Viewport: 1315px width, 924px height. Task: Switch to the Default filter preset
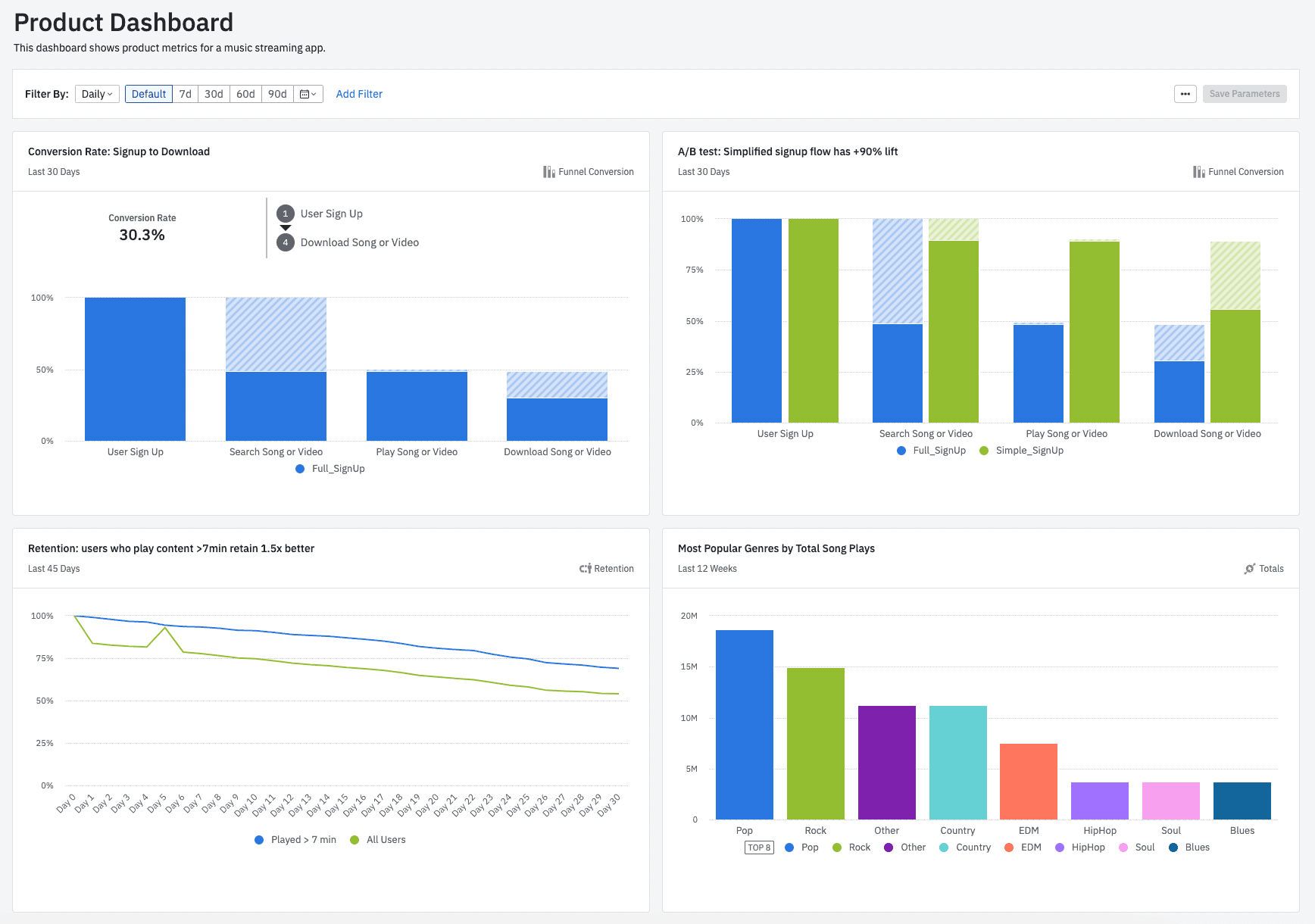[x=148, y=93]
